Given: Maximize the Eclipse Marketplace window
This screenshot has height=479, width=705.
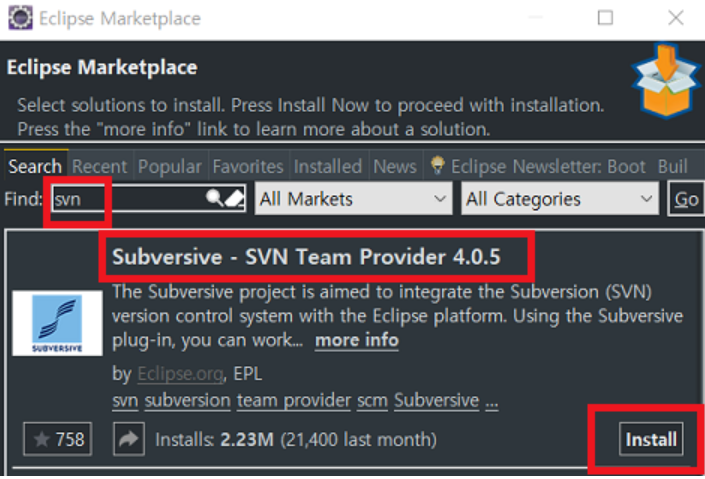Looking at the screenshot, I should pos(605,18).
